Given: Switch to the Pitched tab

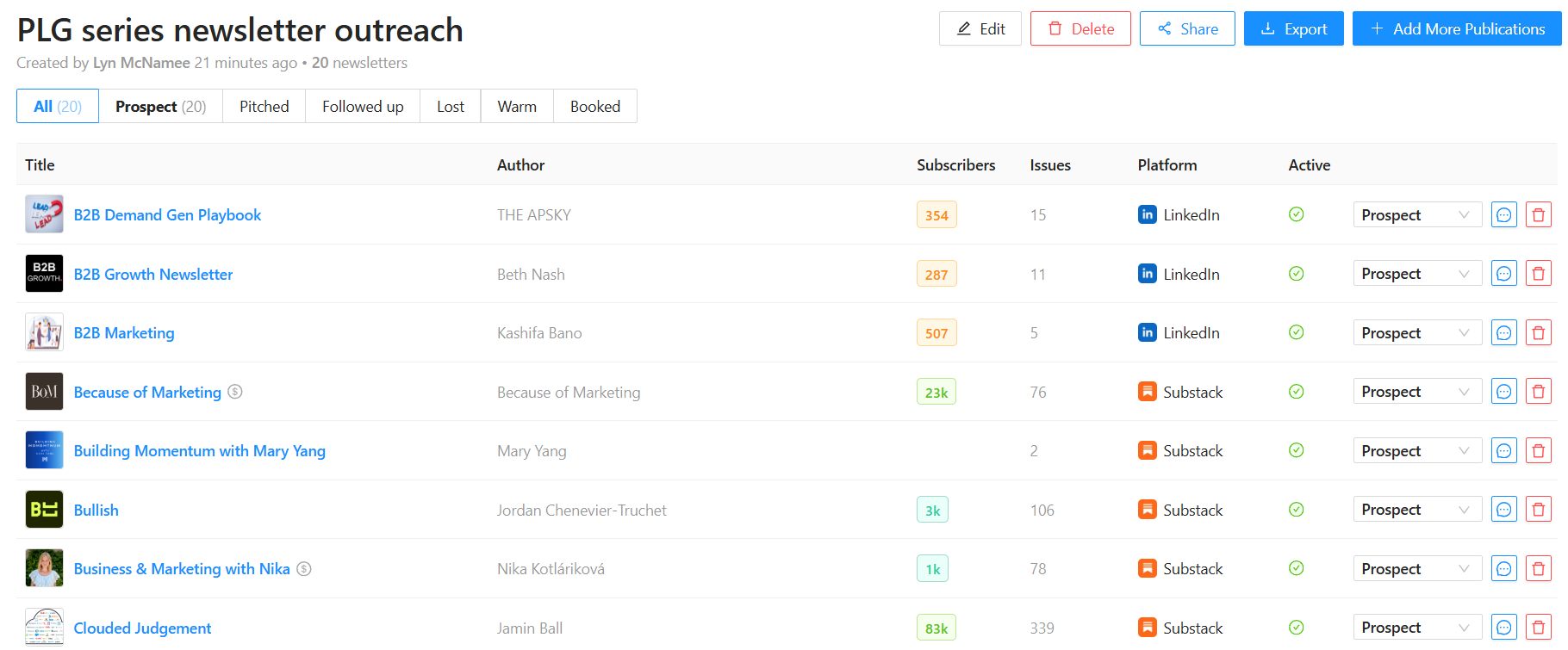Looking at the screenshot, I should [264, 106].
